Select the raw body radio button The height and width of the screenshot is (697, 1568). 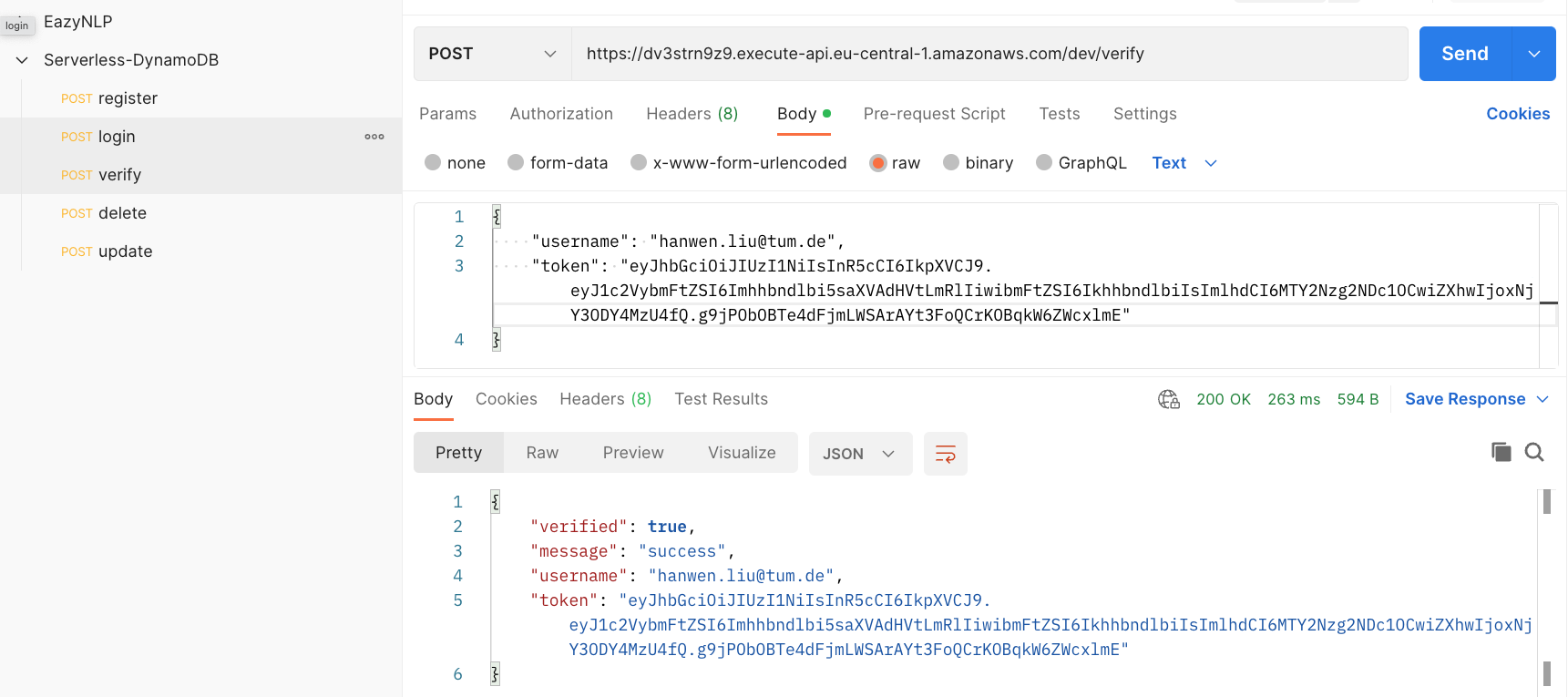pyautogui.click(x=878, y=162)
